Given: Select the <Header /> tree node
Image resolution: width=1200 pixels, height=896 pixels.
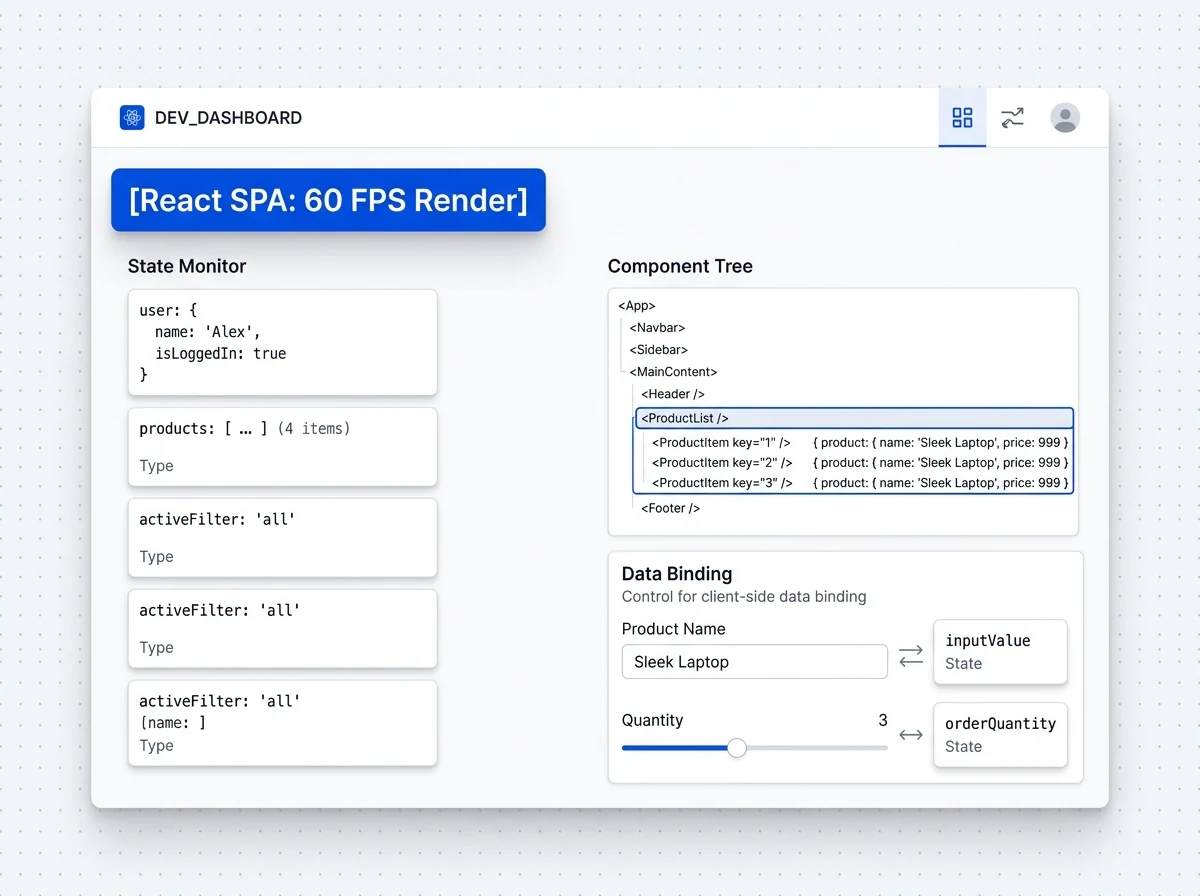Looking at the screenshot, I should 673,394.
